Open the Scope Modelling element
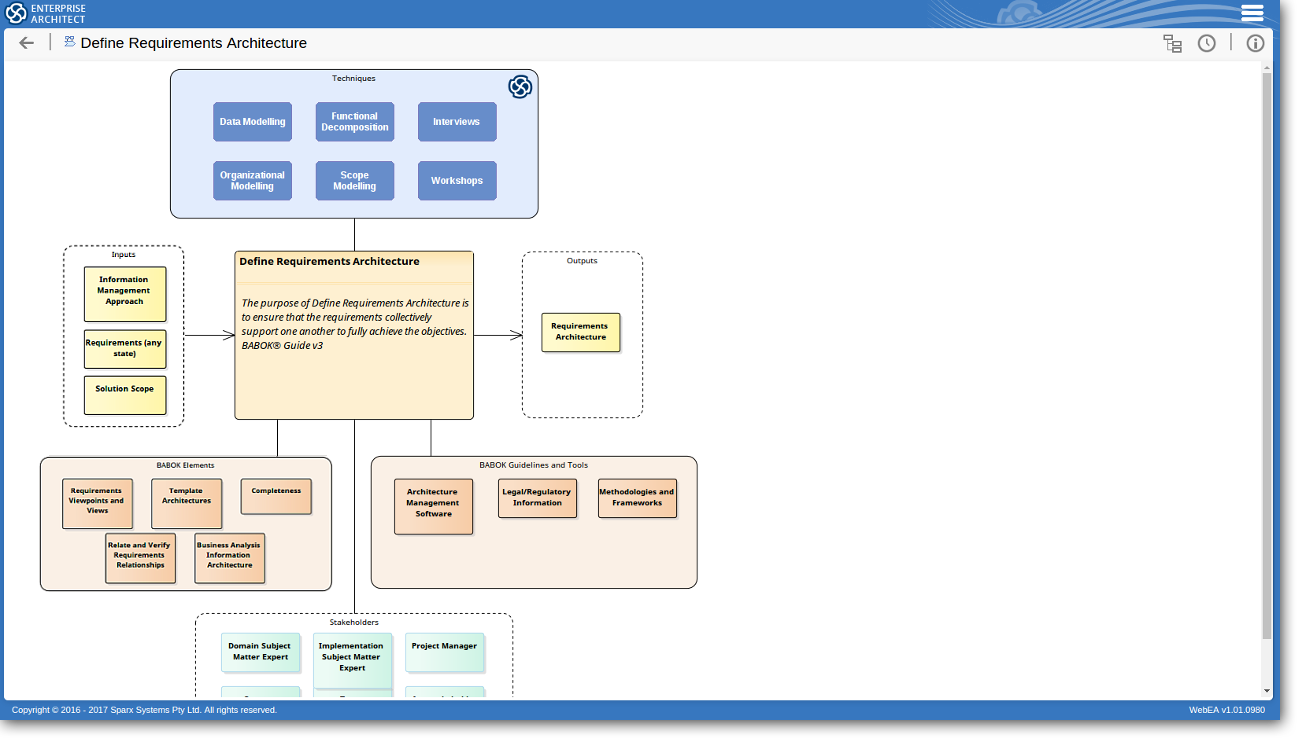Image resolution: width=1310 pixels, height=750 pixels. pyautogui.click(x=355, y=181)
